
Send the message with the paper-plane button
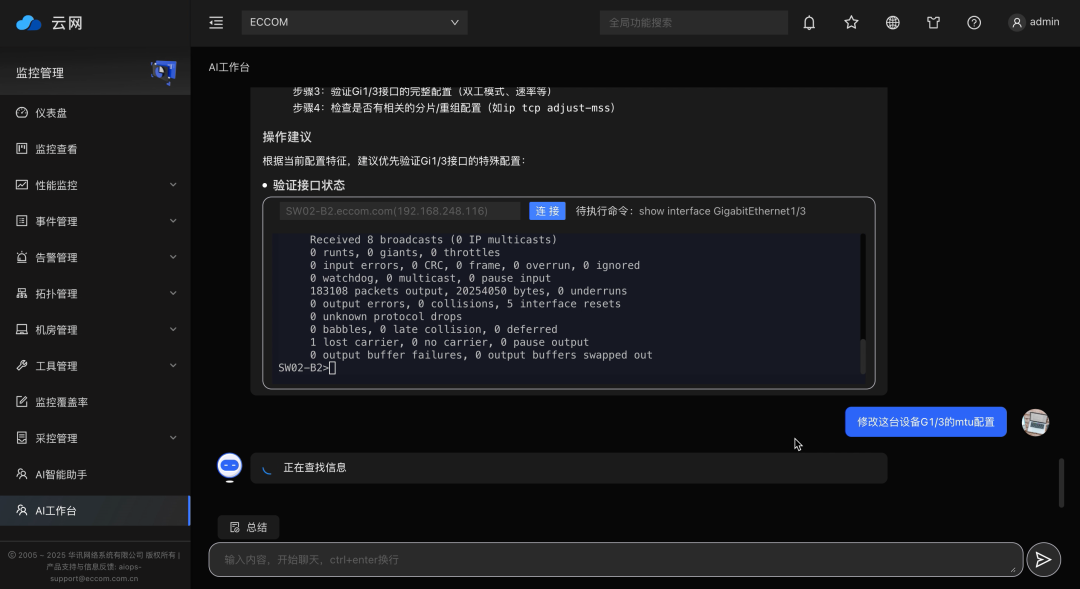[1043, 559]
